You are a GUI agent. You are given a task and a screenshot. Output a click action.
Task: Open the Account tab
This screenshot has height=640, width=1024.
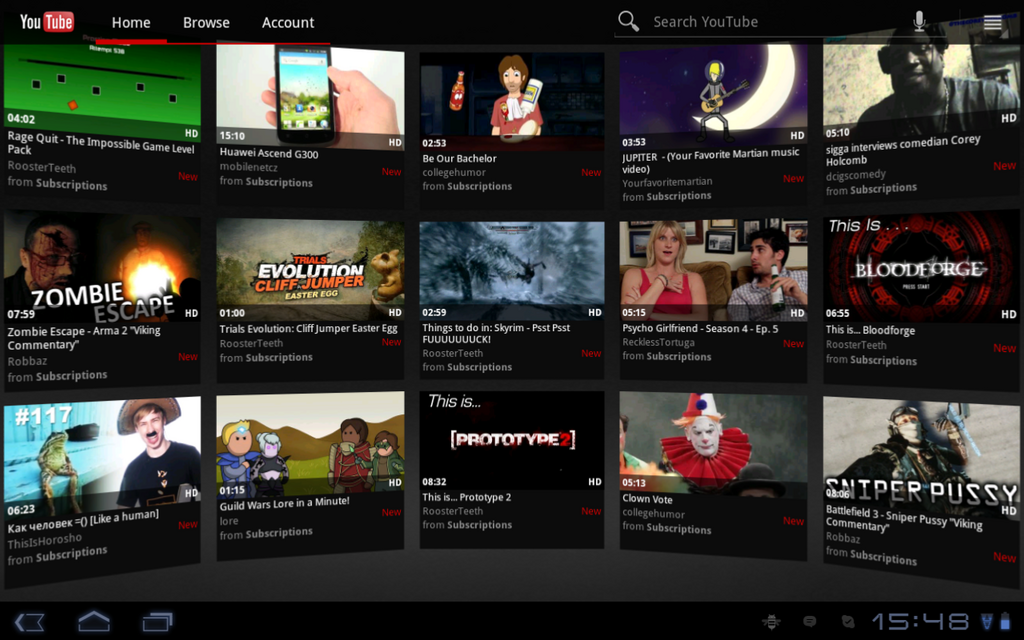(x=288, y=22)
